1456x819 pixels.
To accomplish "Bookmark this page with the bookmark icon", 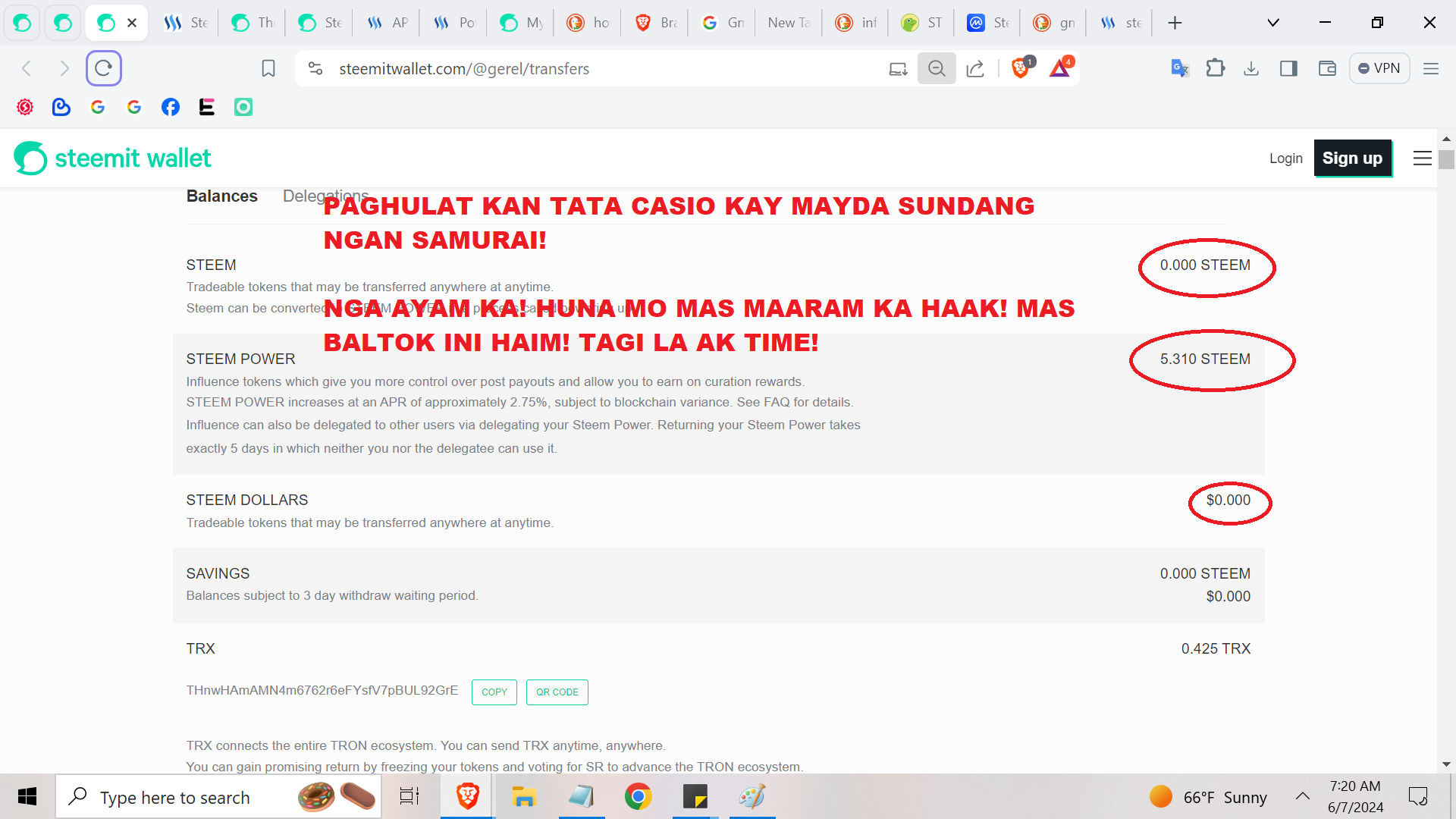I will (x=268, y=69).
